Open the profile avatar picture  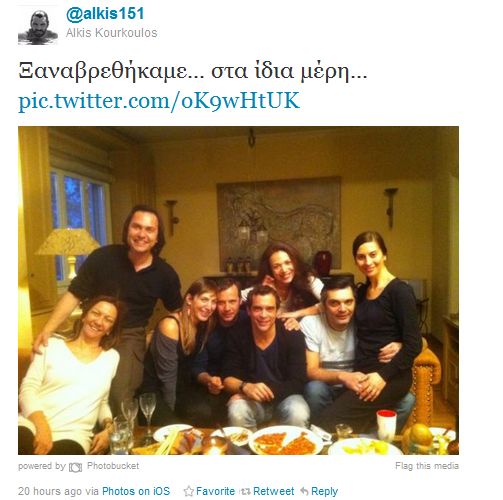38,25
